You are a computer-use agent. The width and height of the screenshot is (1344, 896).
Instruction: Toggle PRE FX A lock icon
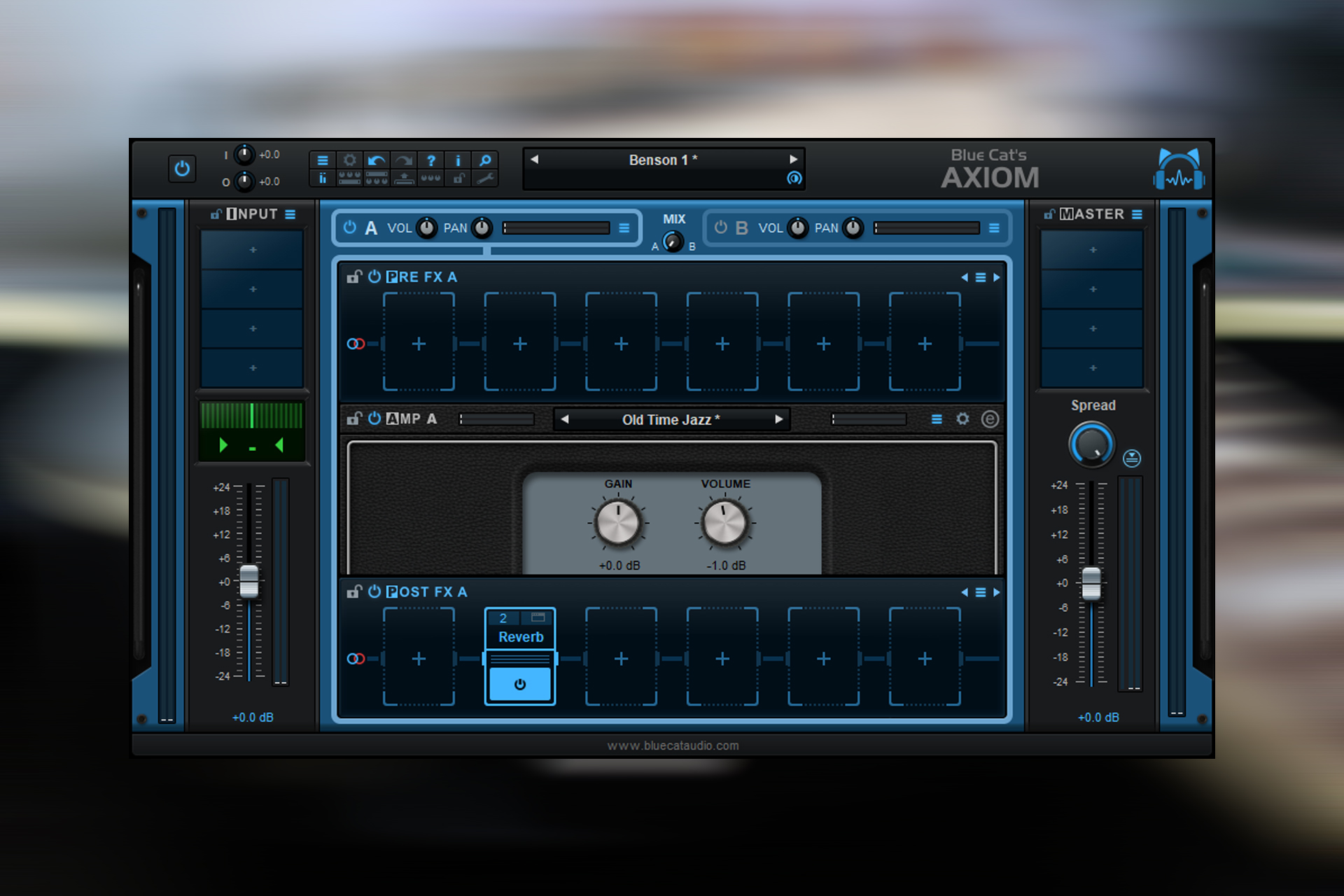(354, 276)
